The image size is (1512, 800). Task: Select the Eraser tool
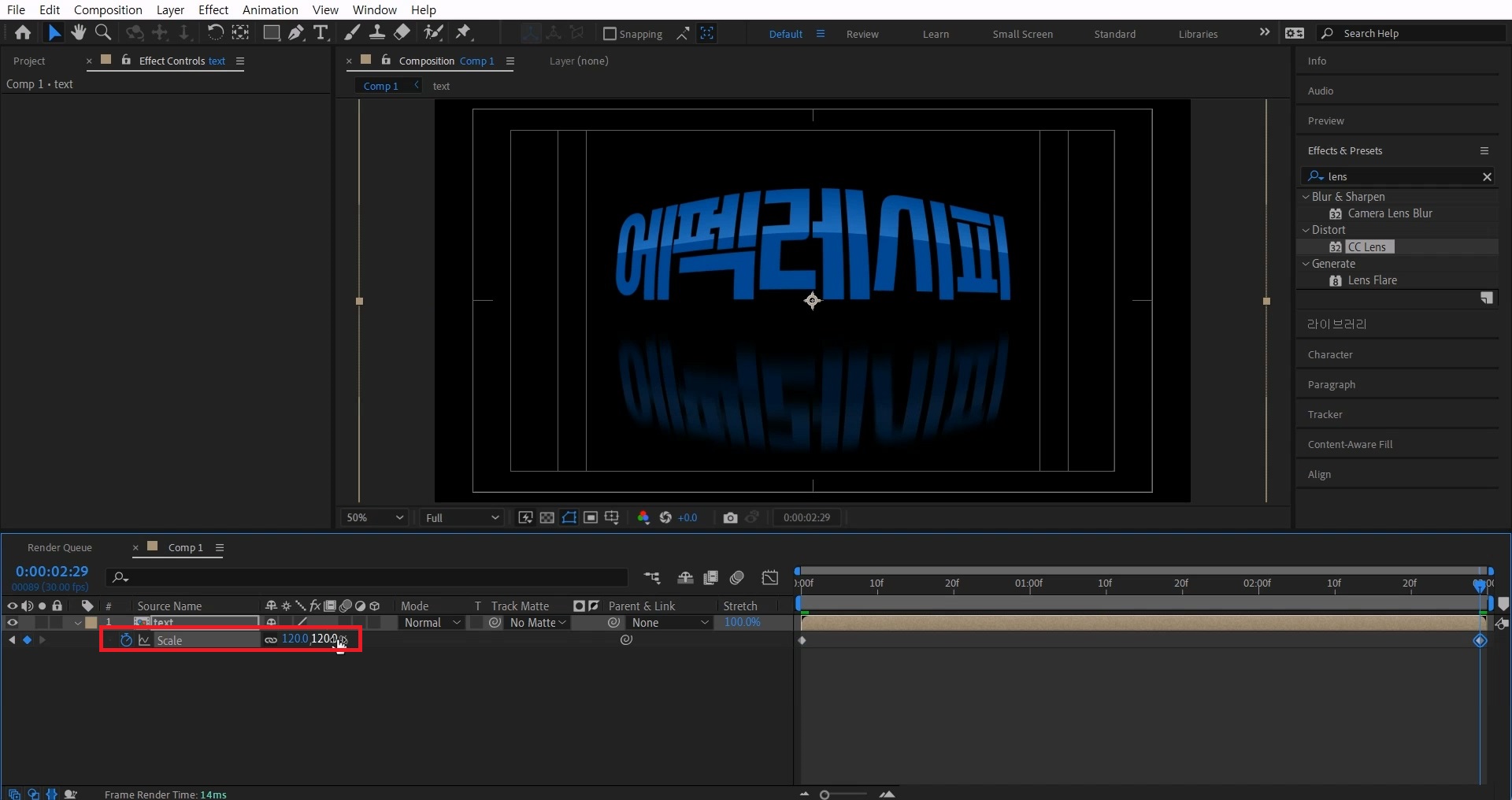coord(402,32)
